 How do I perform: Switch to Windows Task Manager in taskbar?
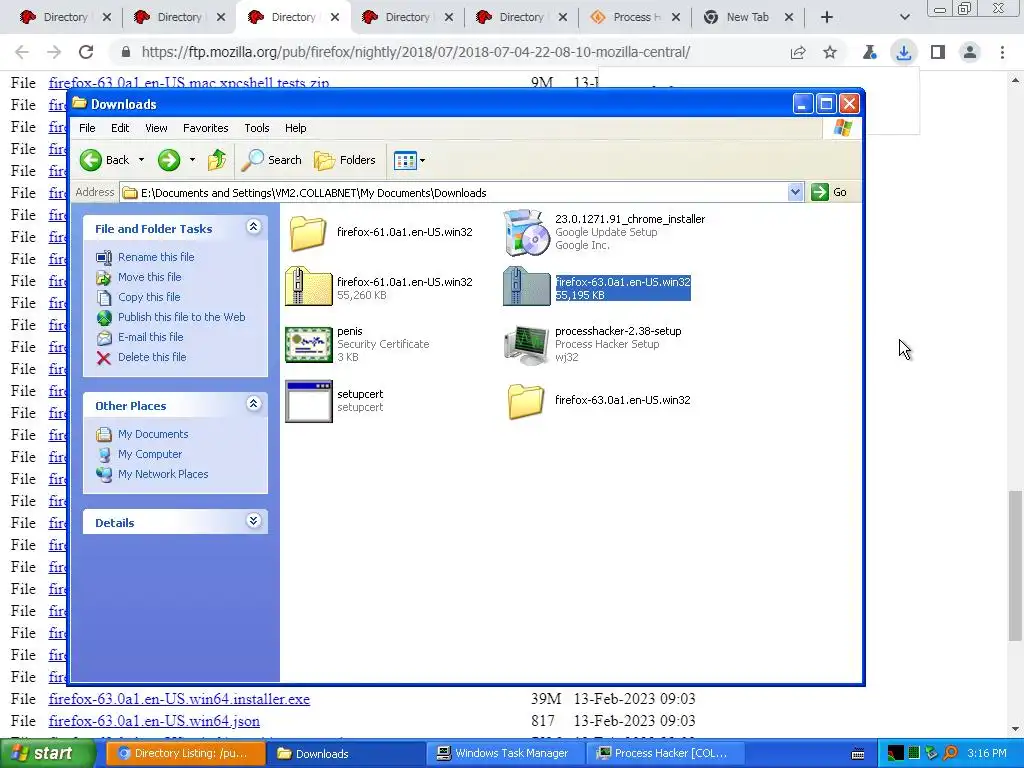[503, 754]
